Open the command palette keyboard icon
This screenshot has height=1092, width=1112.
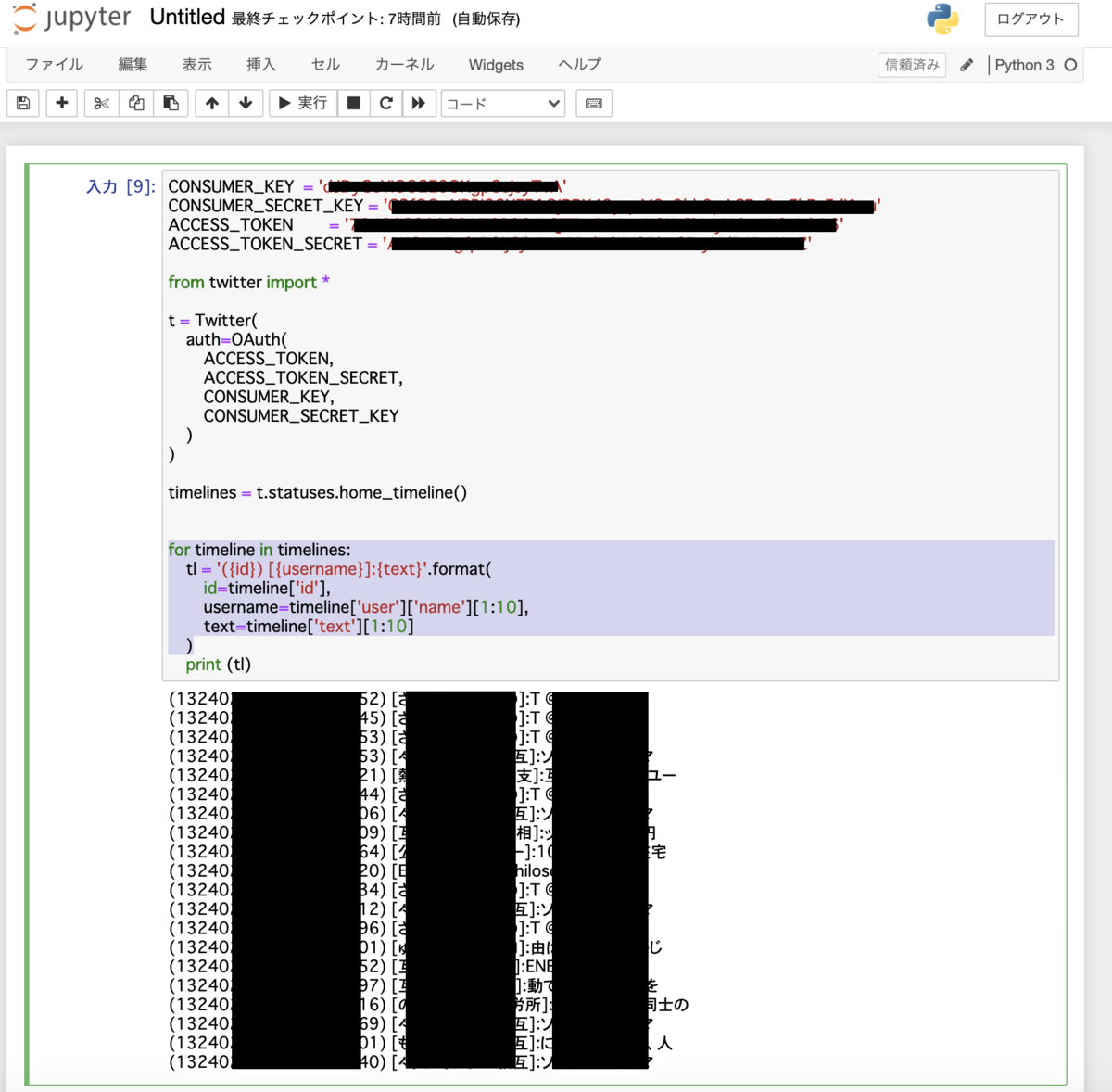coord(594,103)
